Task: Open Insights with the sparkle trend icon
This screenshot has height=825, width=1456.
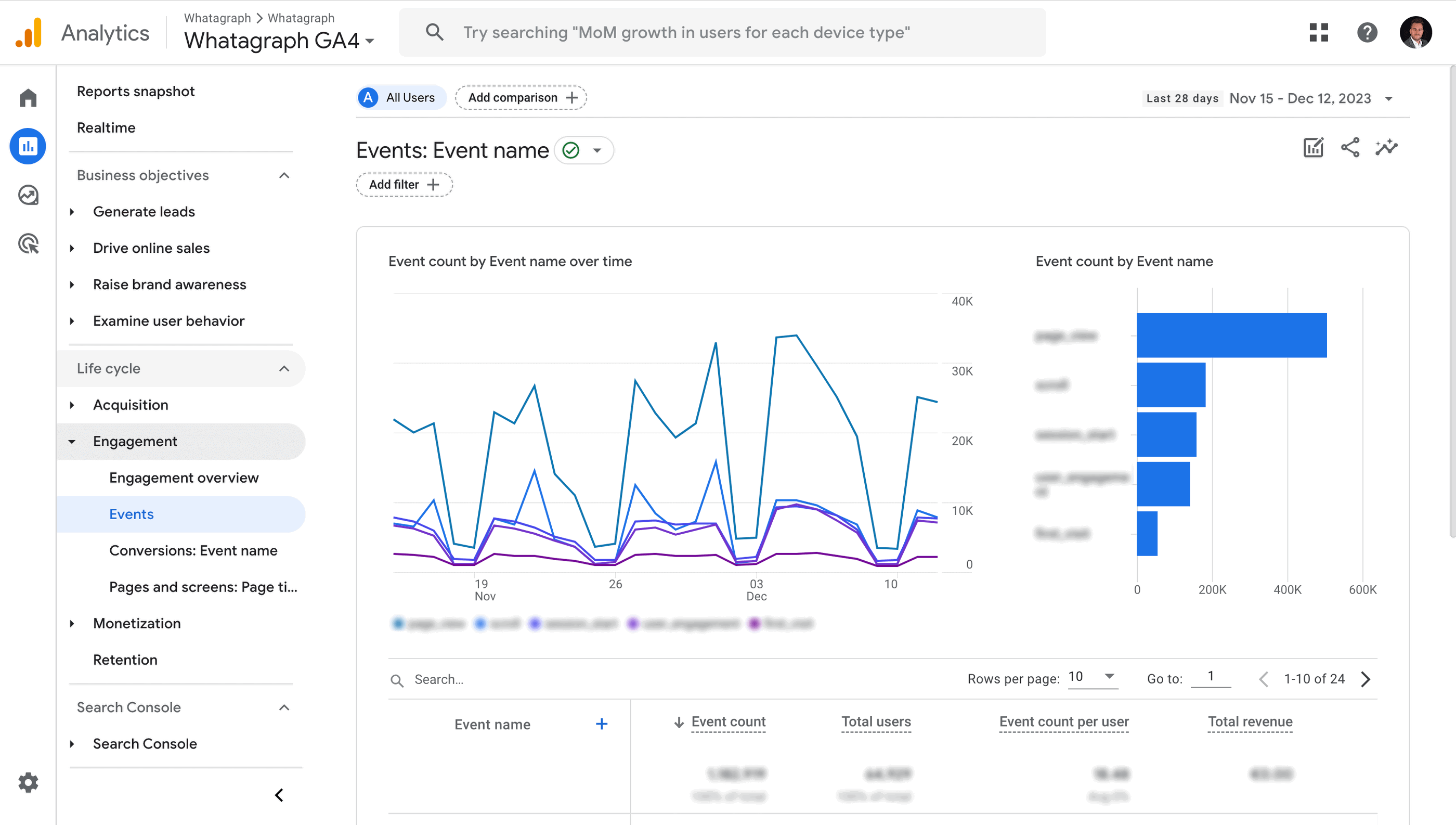Action: 1386,147
